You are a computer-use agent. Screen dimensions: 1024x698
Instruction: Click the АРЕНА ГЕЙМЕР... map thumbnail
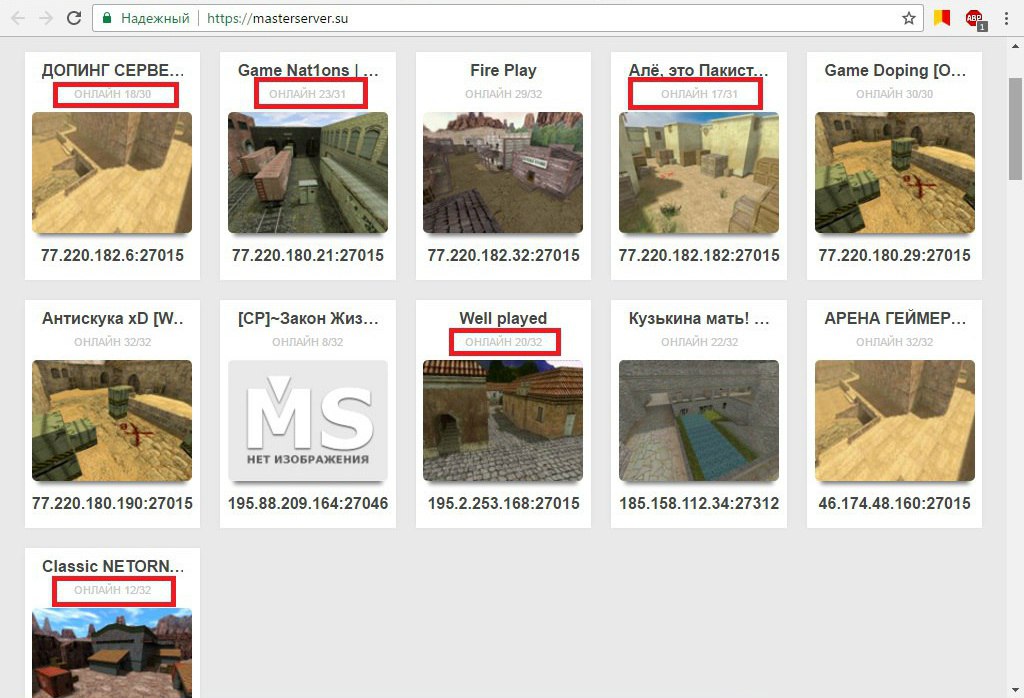pyautogui.click(x=895, y=420)
